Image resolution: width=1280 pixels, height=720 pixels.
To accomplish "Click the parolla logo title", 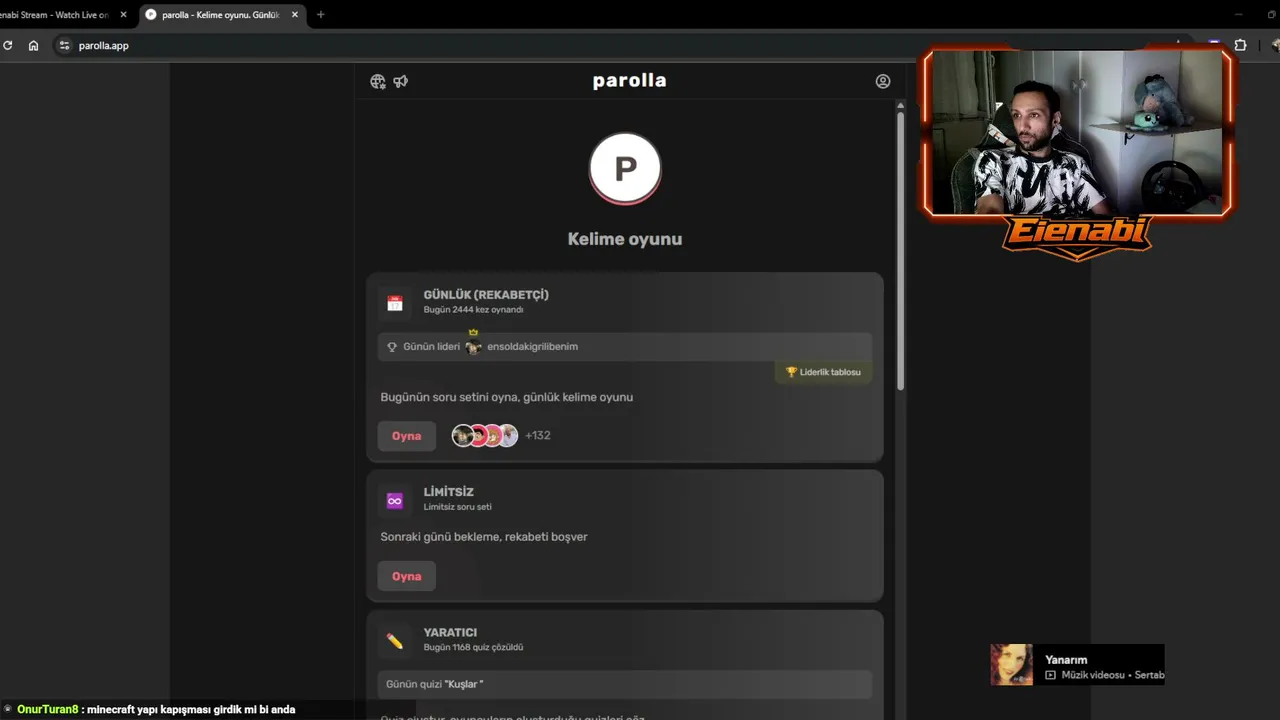I will [x=629, y=81].
